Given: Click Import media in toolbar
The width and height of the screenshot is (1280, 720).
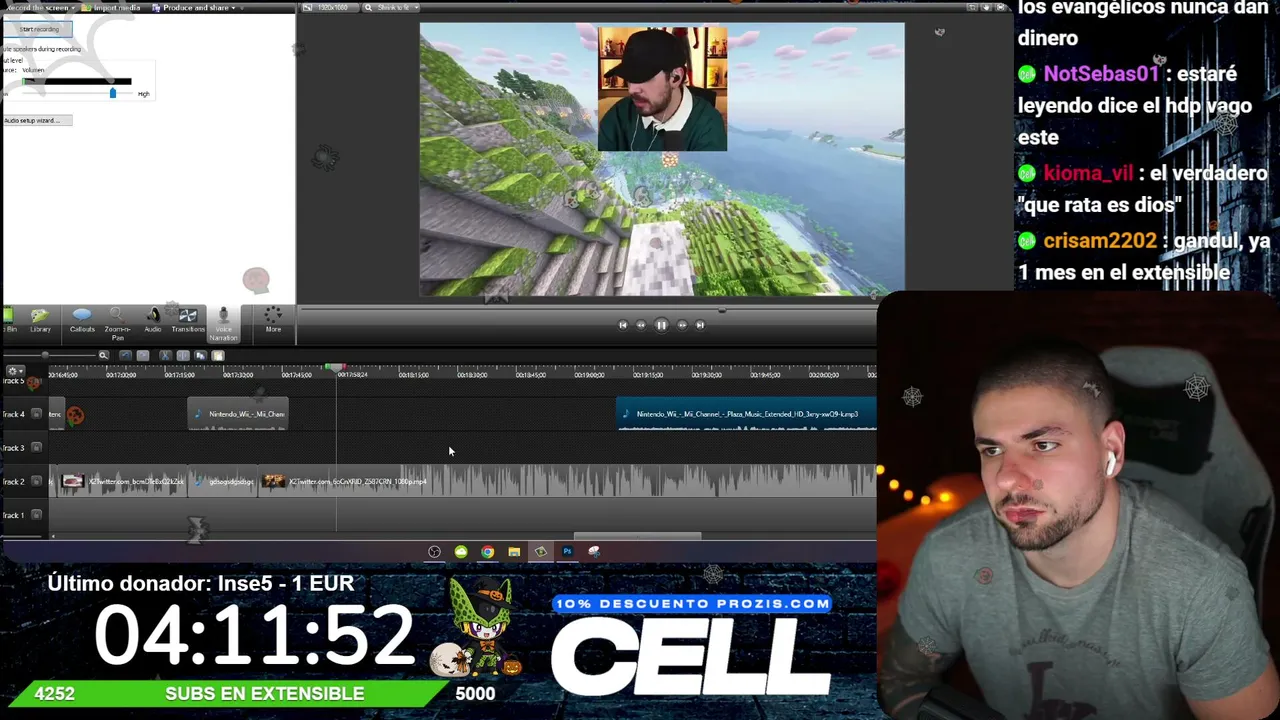Looking at the screenshot, I should [113, 8].
